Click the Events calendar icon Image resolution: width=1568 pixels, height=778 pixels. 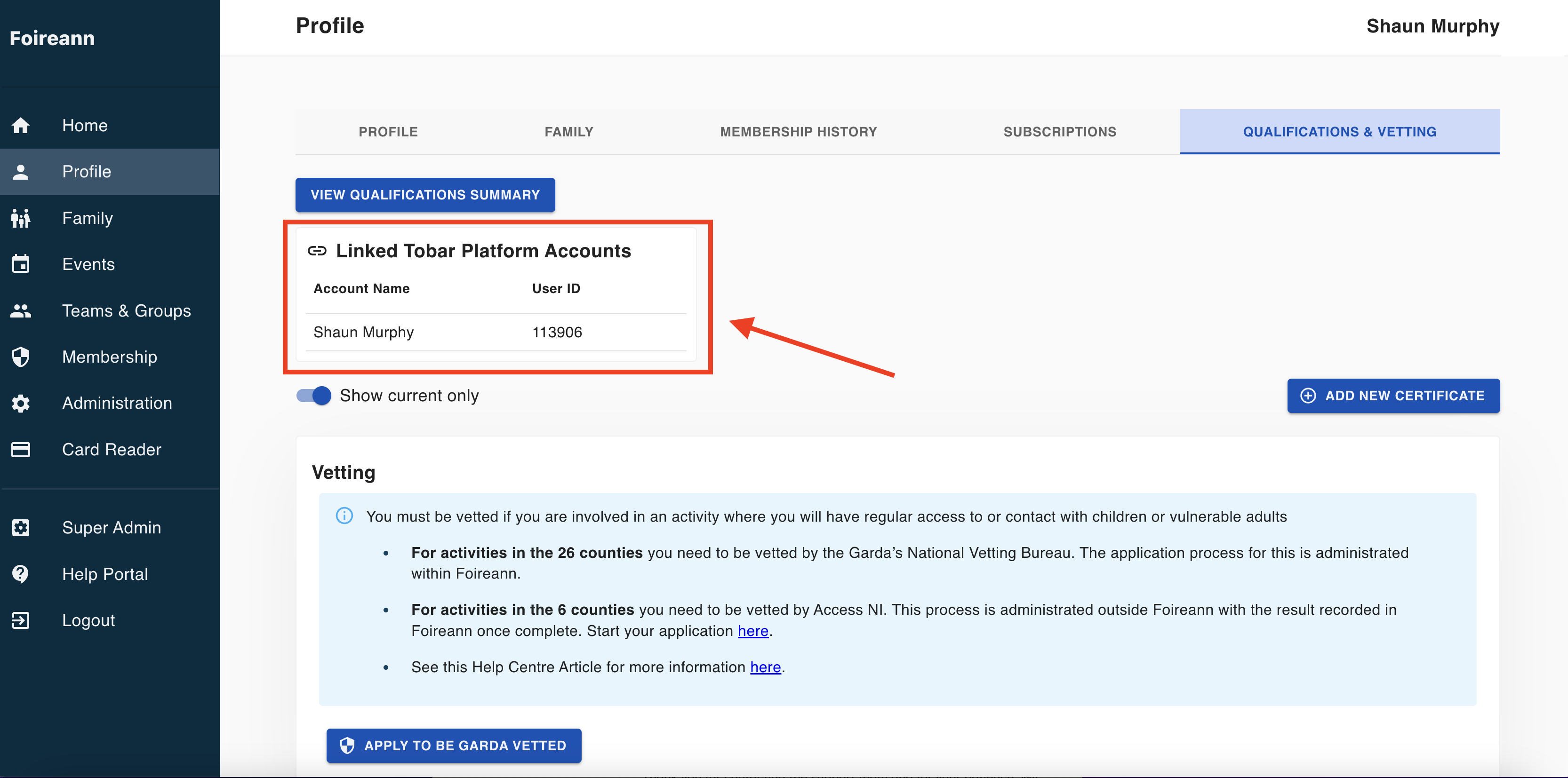[21, 264]
